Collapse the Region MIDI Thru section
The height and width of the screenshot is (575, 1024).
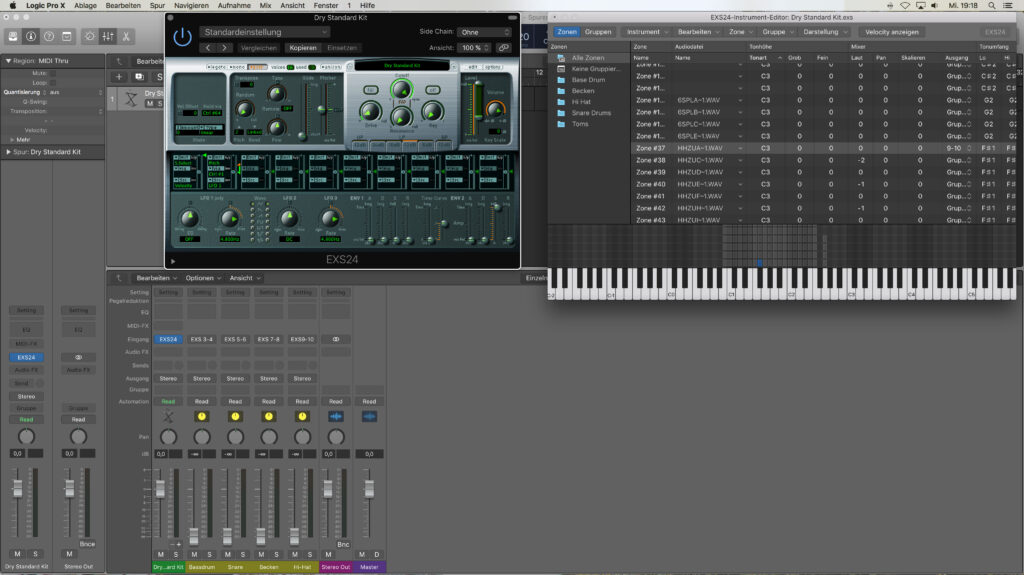[x=8, y=61]
